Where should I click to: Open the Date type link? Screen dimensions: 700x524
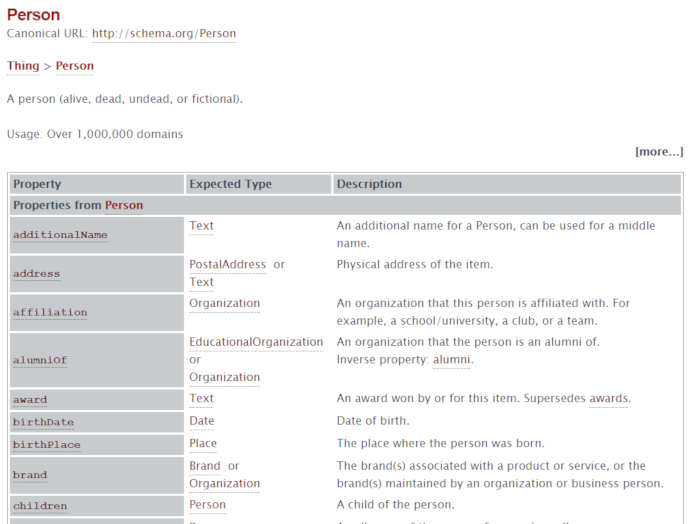(202, 421)
